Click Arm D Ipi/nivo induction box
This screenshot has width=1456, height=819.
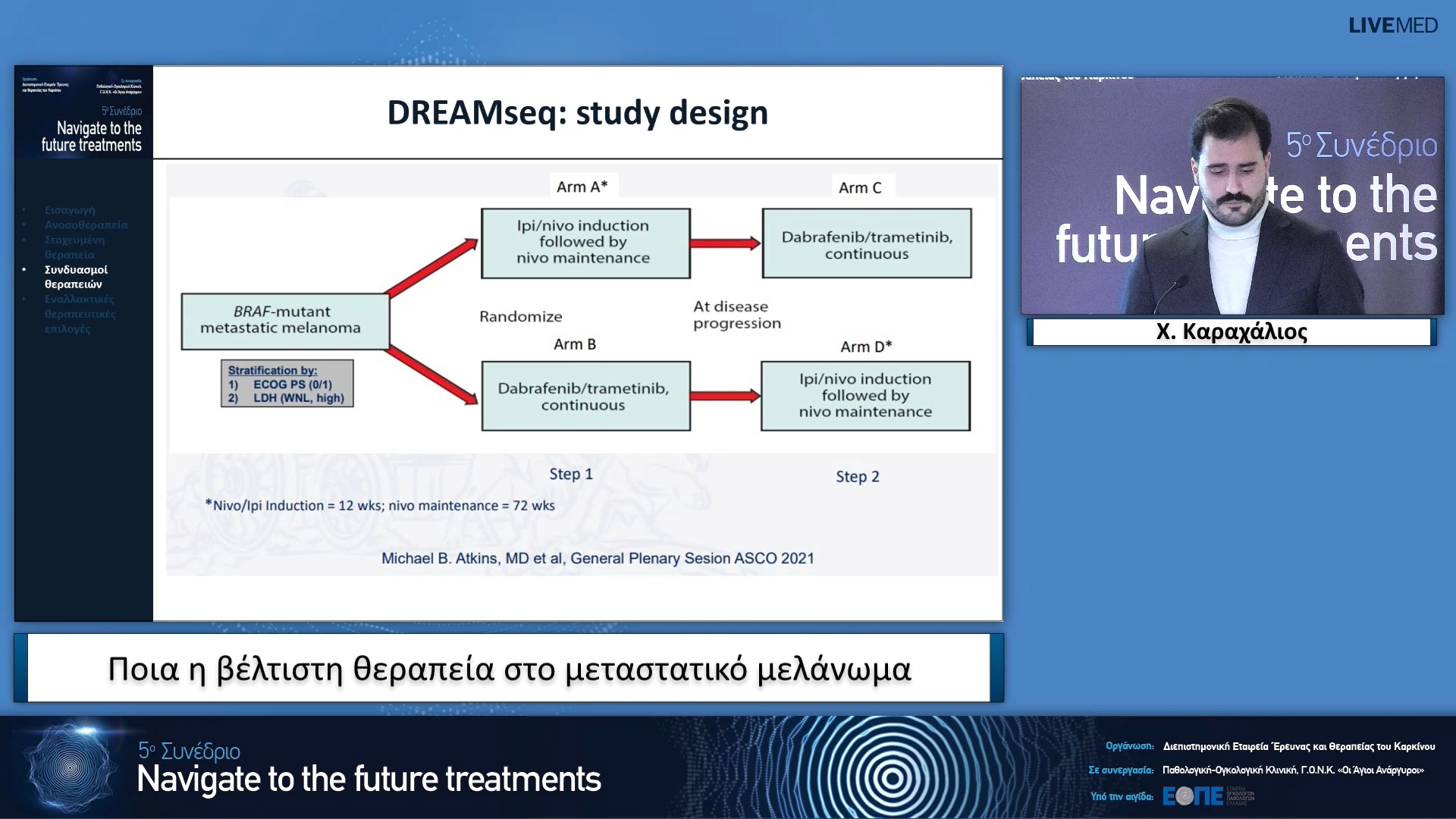point(865,396)
